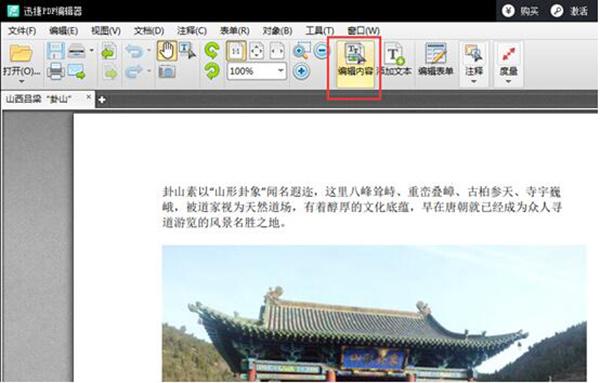This screenshot has width=600, height=383.
Task: Open the 工具(T) menu
Action: pyautogui.click(x=320, y=31)
